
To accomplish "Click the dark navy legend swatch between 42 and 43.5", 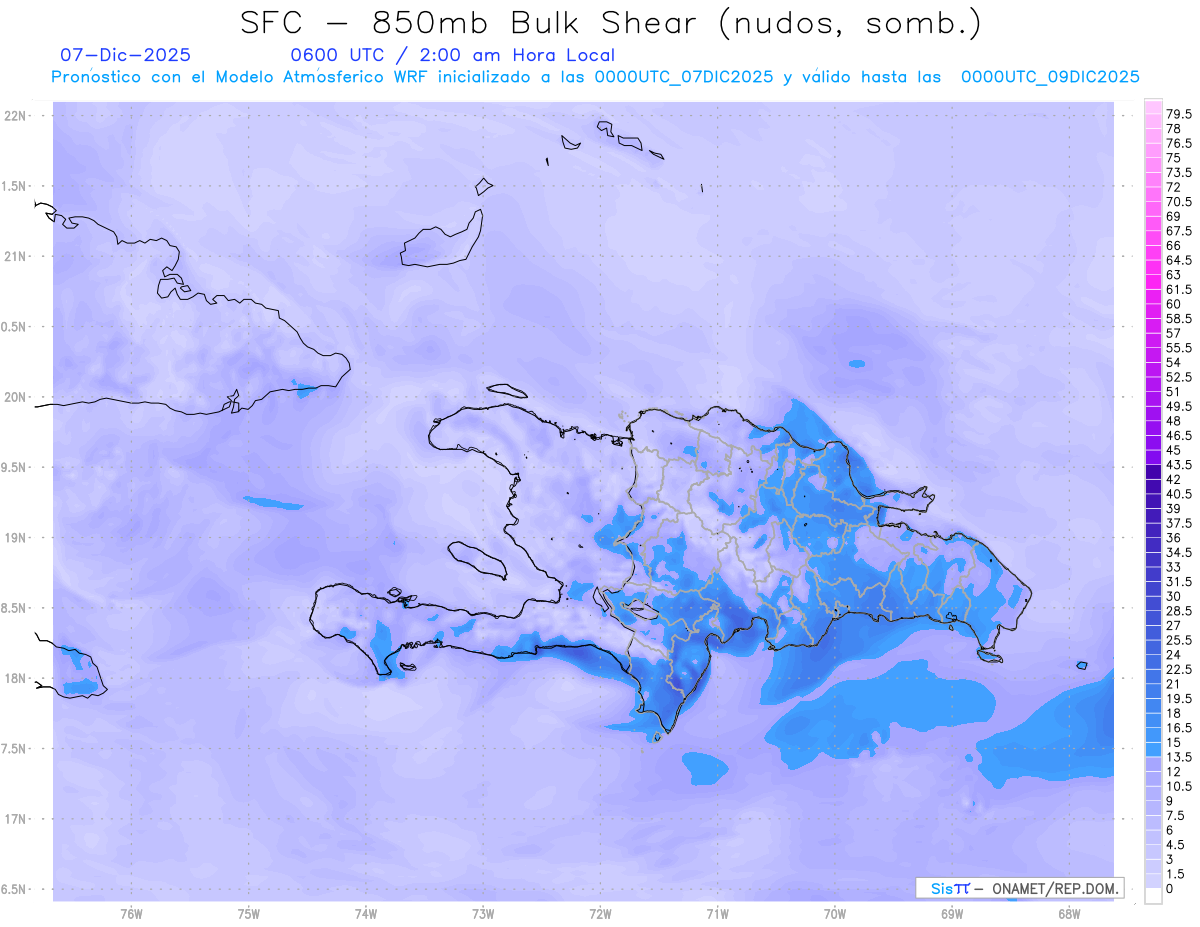I will 1153,471.
